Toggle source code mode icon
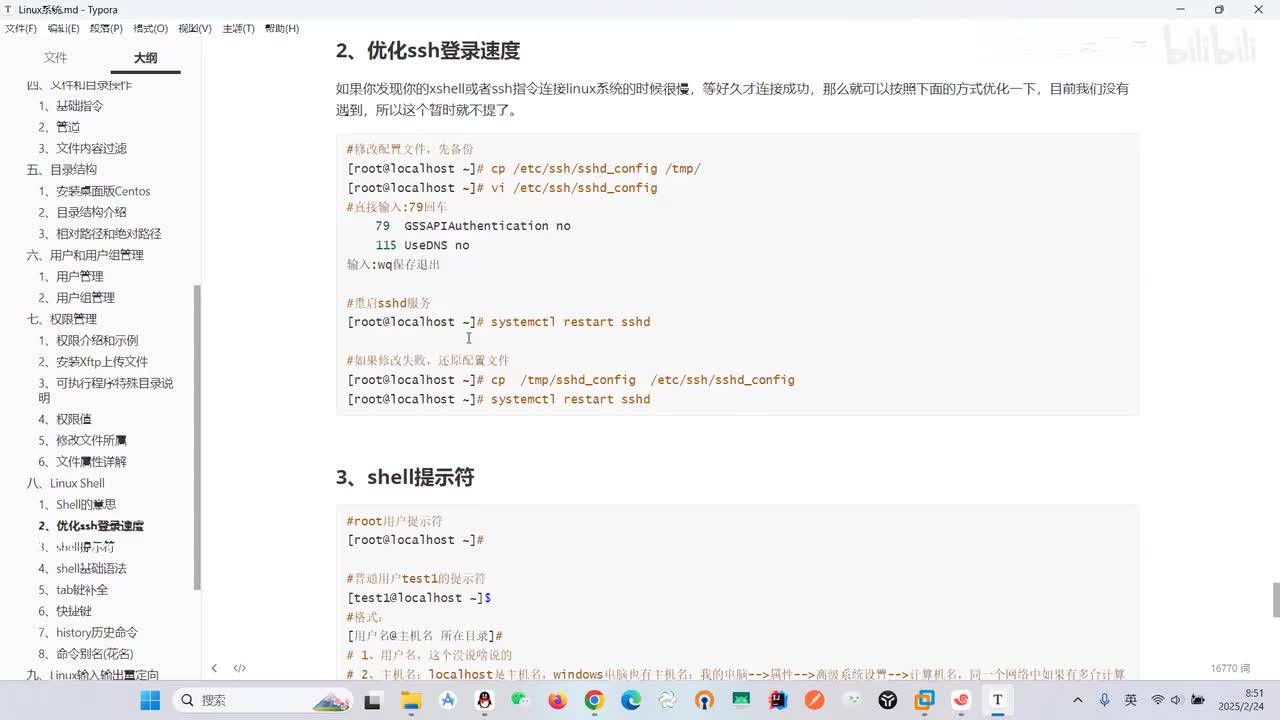Screen dimensions: 1280x720 point(240,668)
